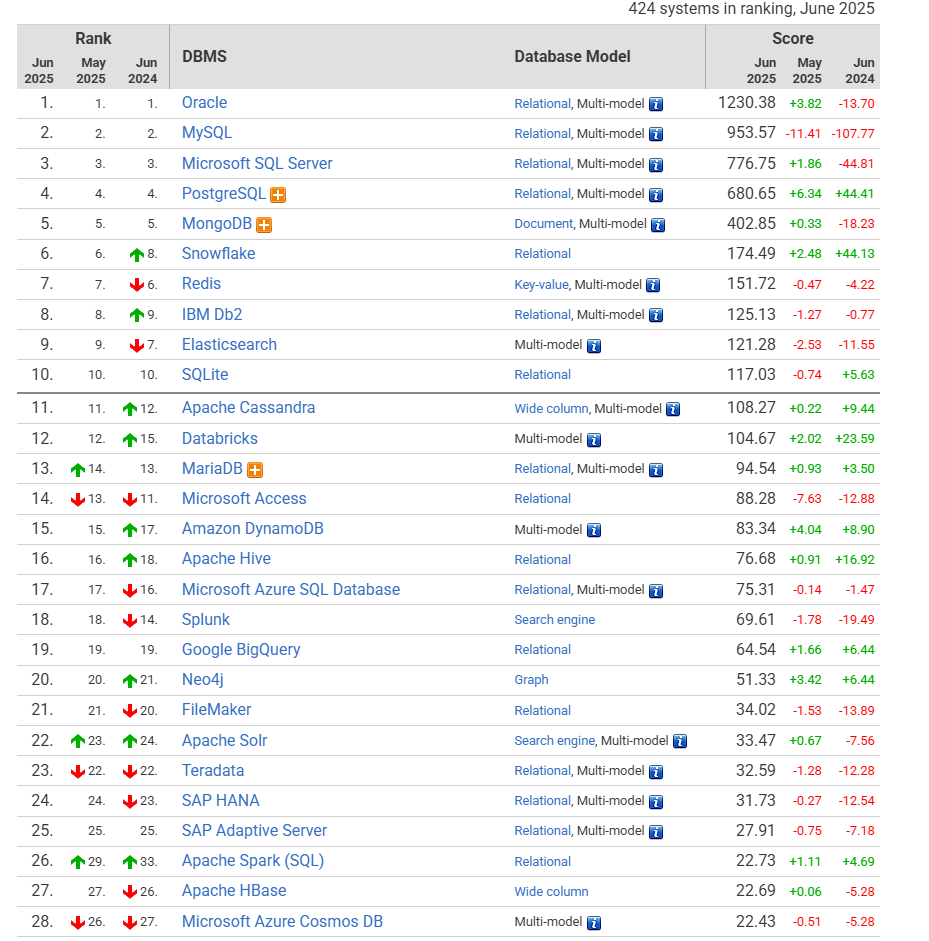Click Search engine link in Apache Solr row
The image size is (929, 941).
coord(555,741)
